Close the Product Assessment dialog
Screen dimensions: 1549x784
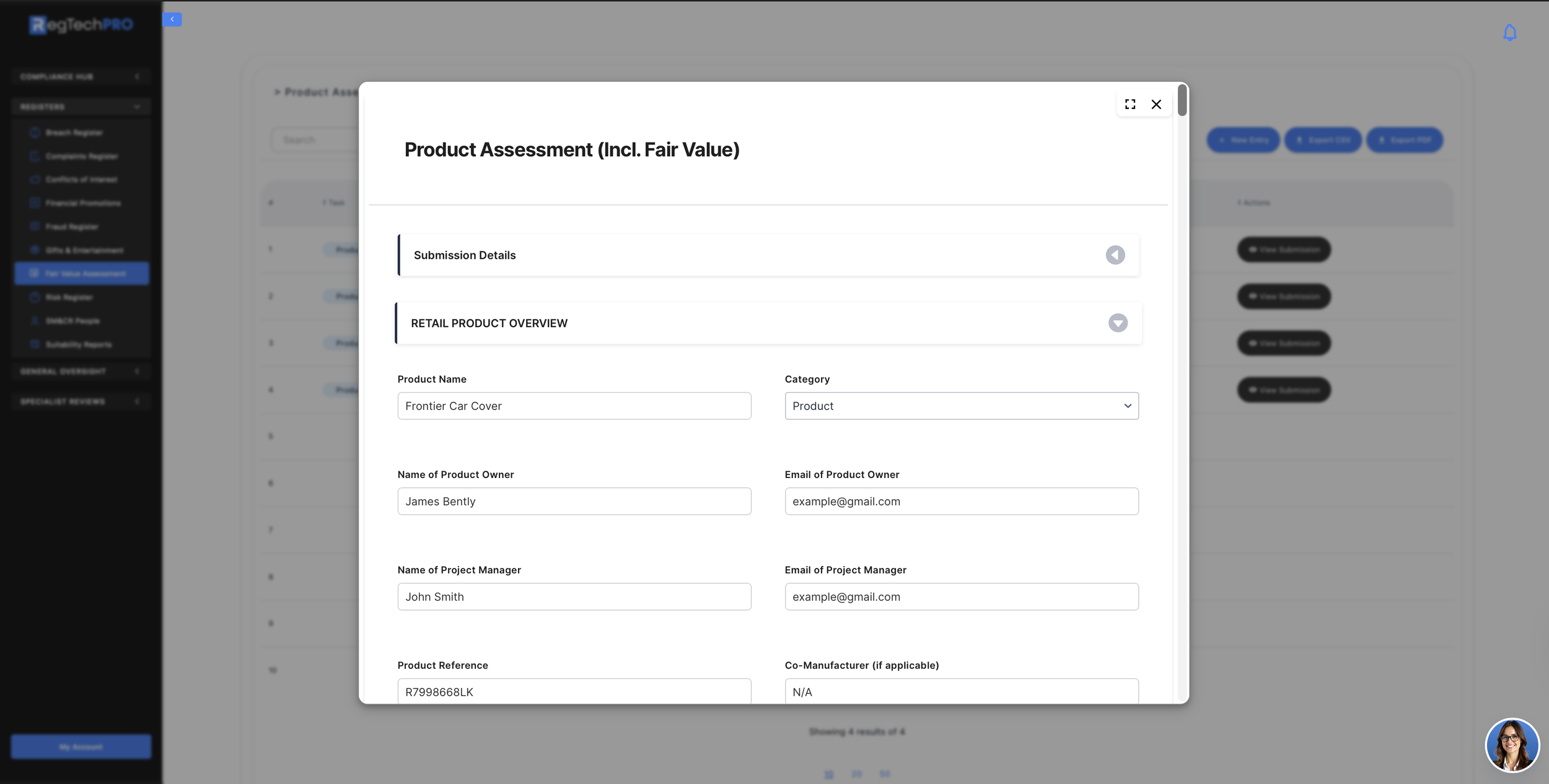coord(1156,104)
